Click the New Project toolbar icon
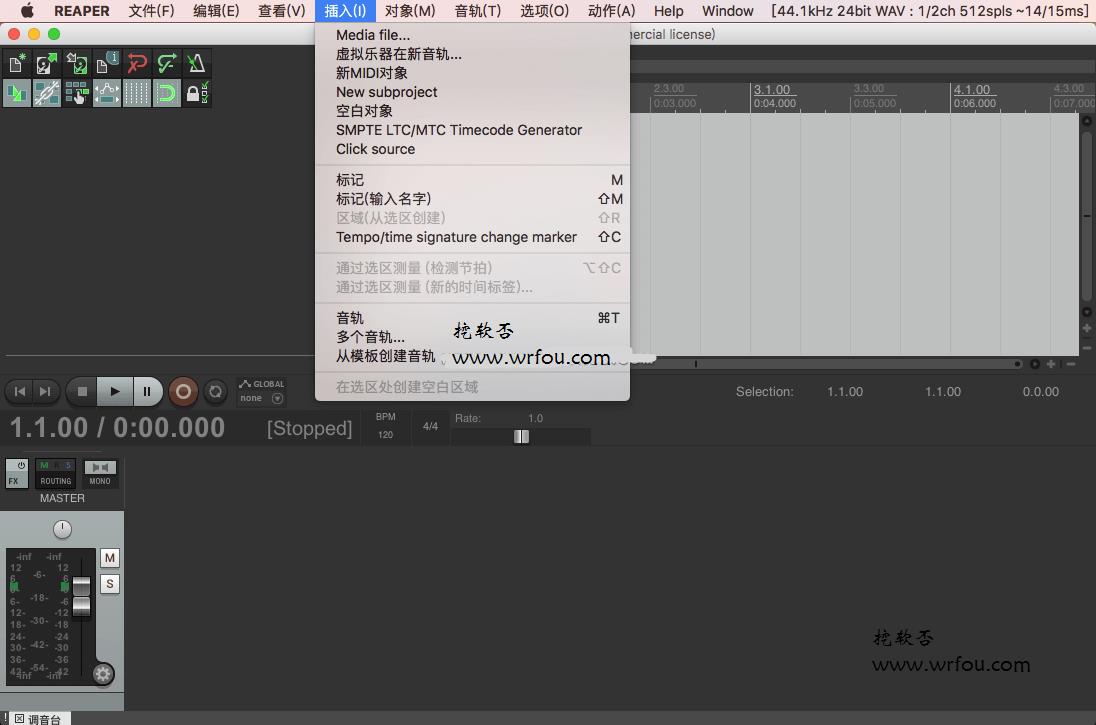Image resolution: width=1096 pixels, height=725 pixels. click(x=17, y=64)
